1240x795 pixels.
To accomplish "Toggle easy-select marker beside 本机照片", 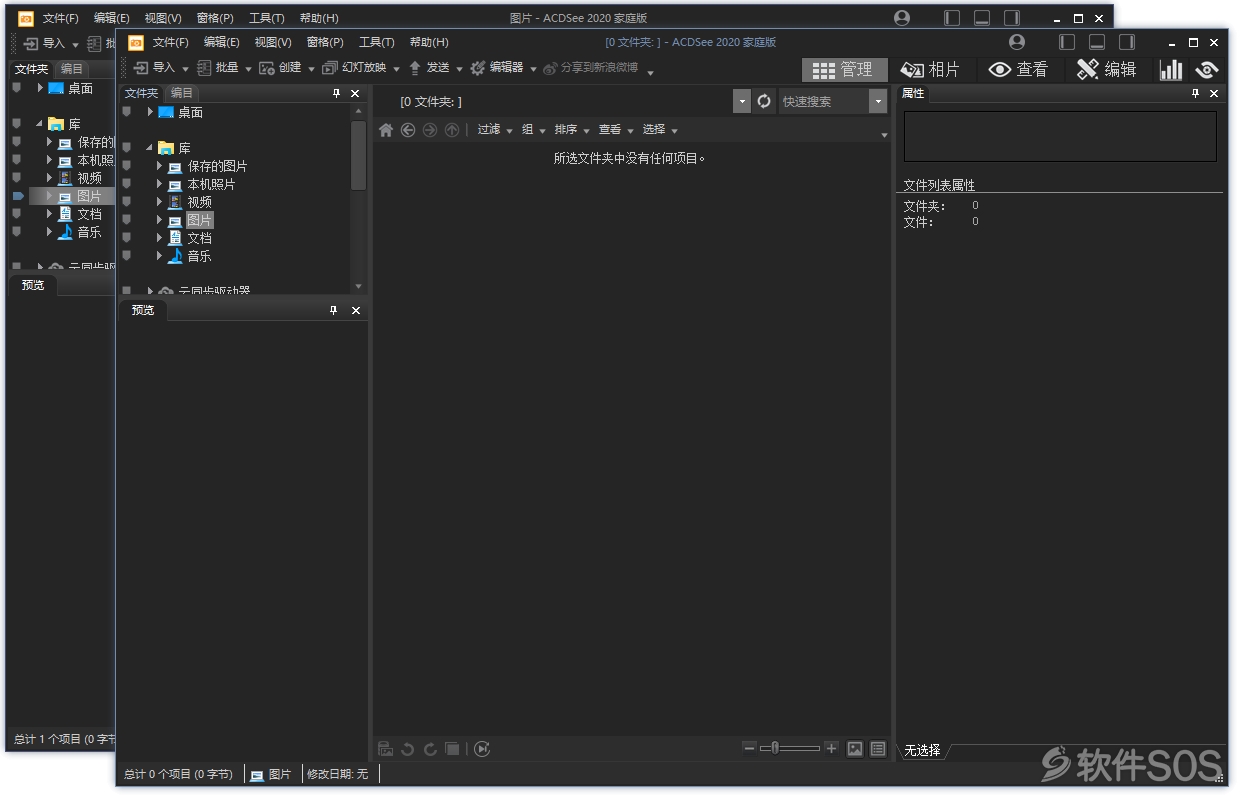I will coord(126,184).
